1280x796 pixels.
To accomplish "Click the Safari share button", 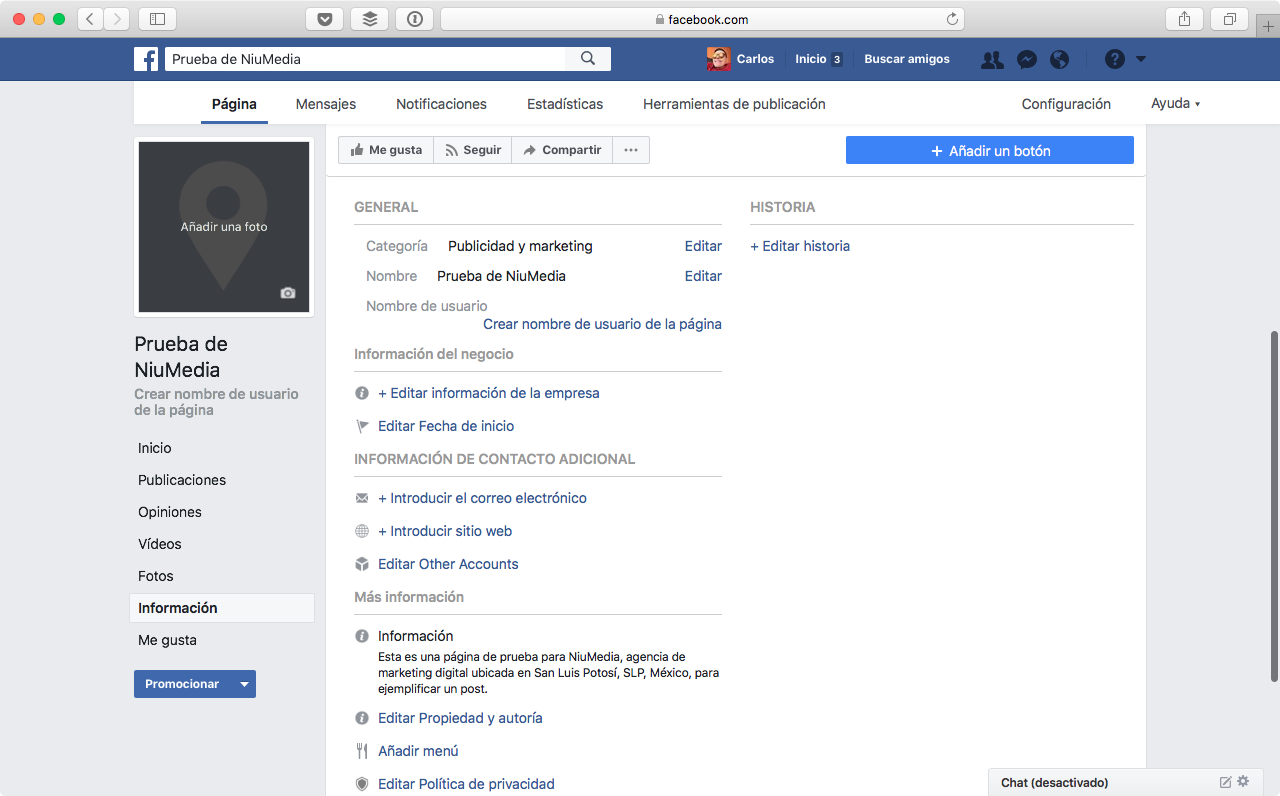I will 1184,19.
